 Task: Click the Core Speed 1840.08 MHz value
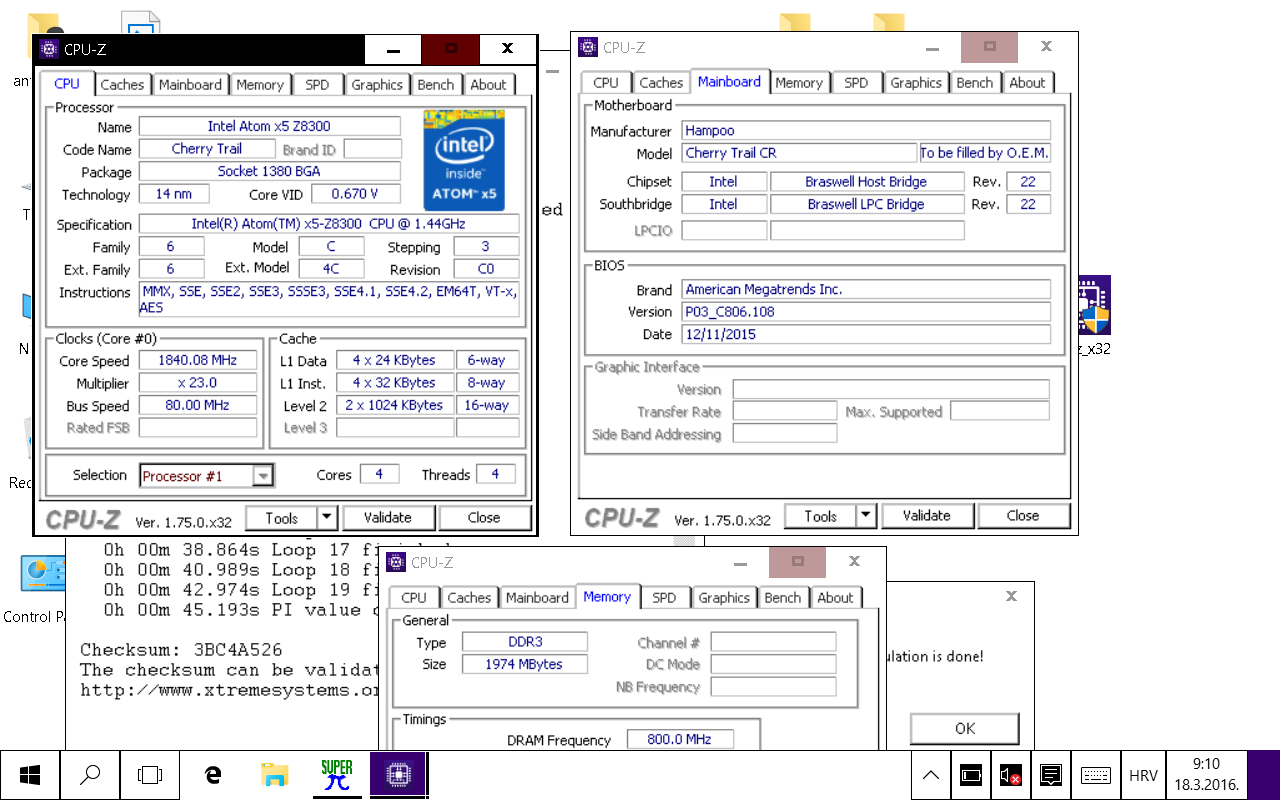(197, 361)
